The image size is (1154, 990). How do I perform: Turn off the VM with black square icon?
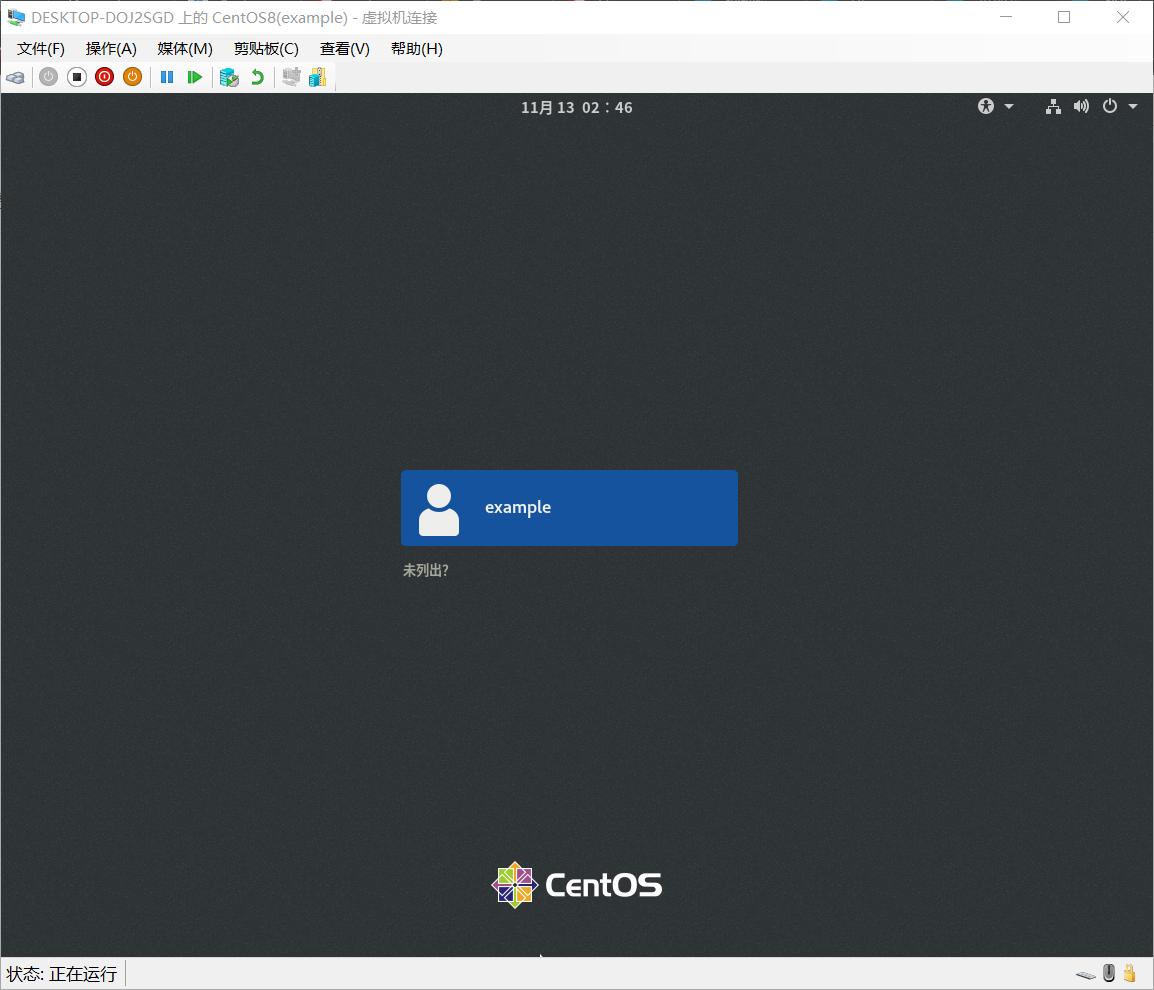[x=77, y=77]
